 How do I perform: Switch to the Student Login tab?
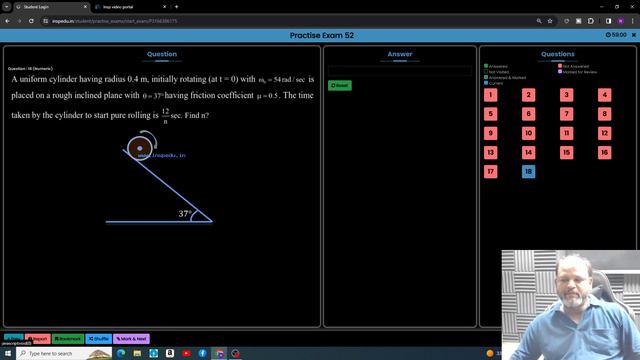tap(51, 7)
